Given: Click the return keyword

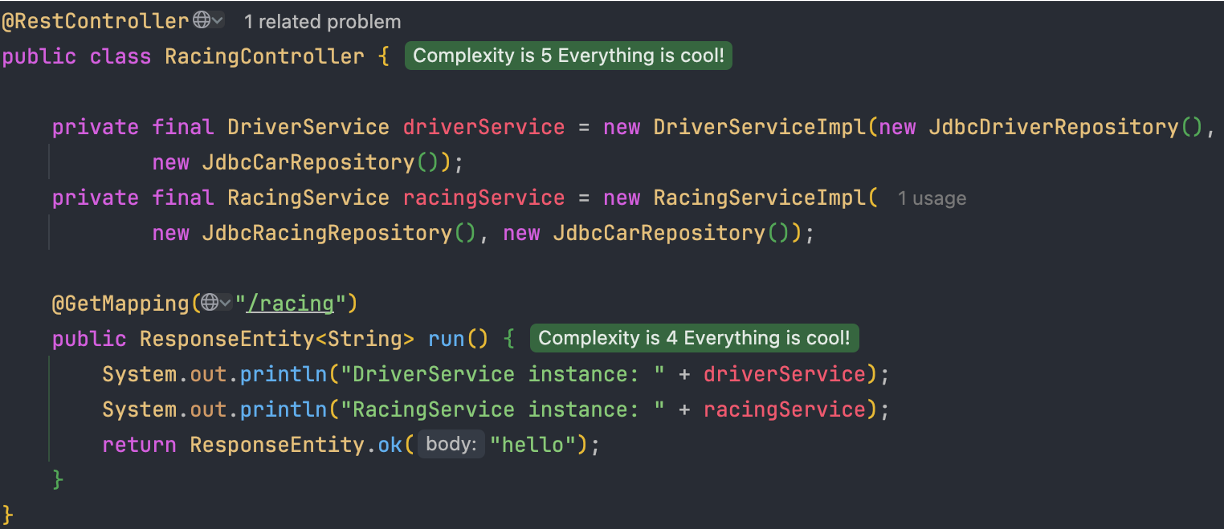Looking at the screenshot, I should [x=139, y=445].
